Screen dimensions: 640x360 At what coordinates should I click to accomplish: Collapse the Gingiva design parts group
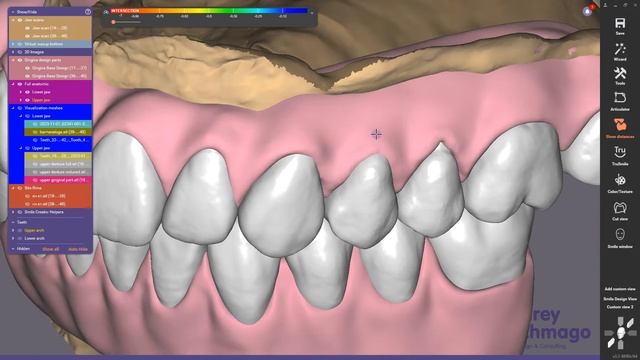(13, 60)
